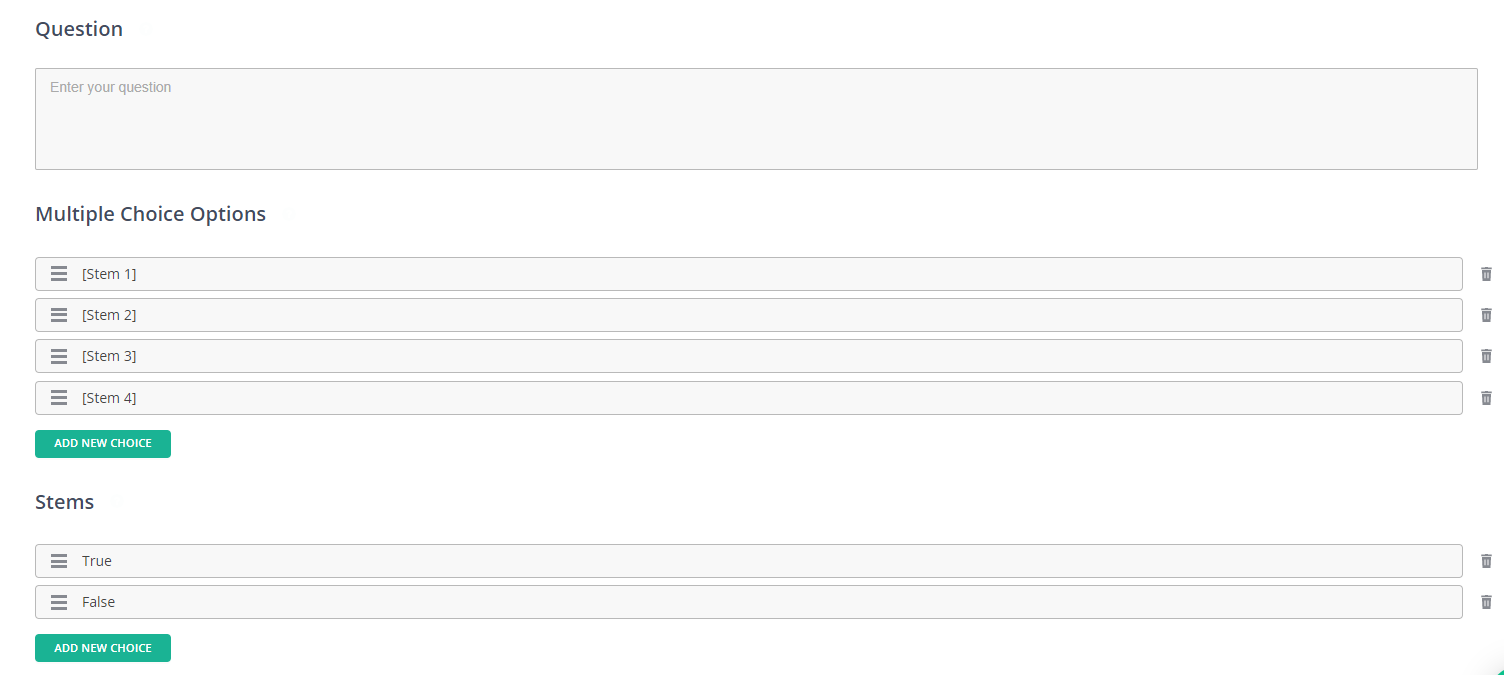This screenshot has width=1504, height=675.
Task: Select the drag handle for the False stem
Action: point(59,602)
